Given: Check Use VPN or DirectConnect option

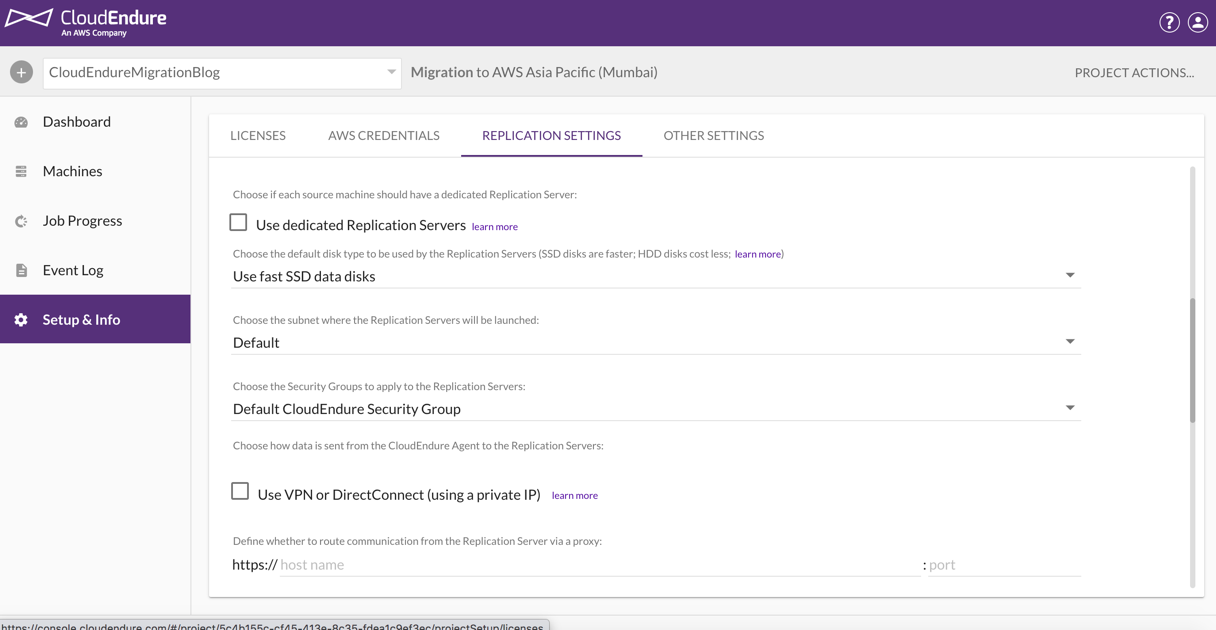Looking at the screenshot, I should click(x=240, y=491).
